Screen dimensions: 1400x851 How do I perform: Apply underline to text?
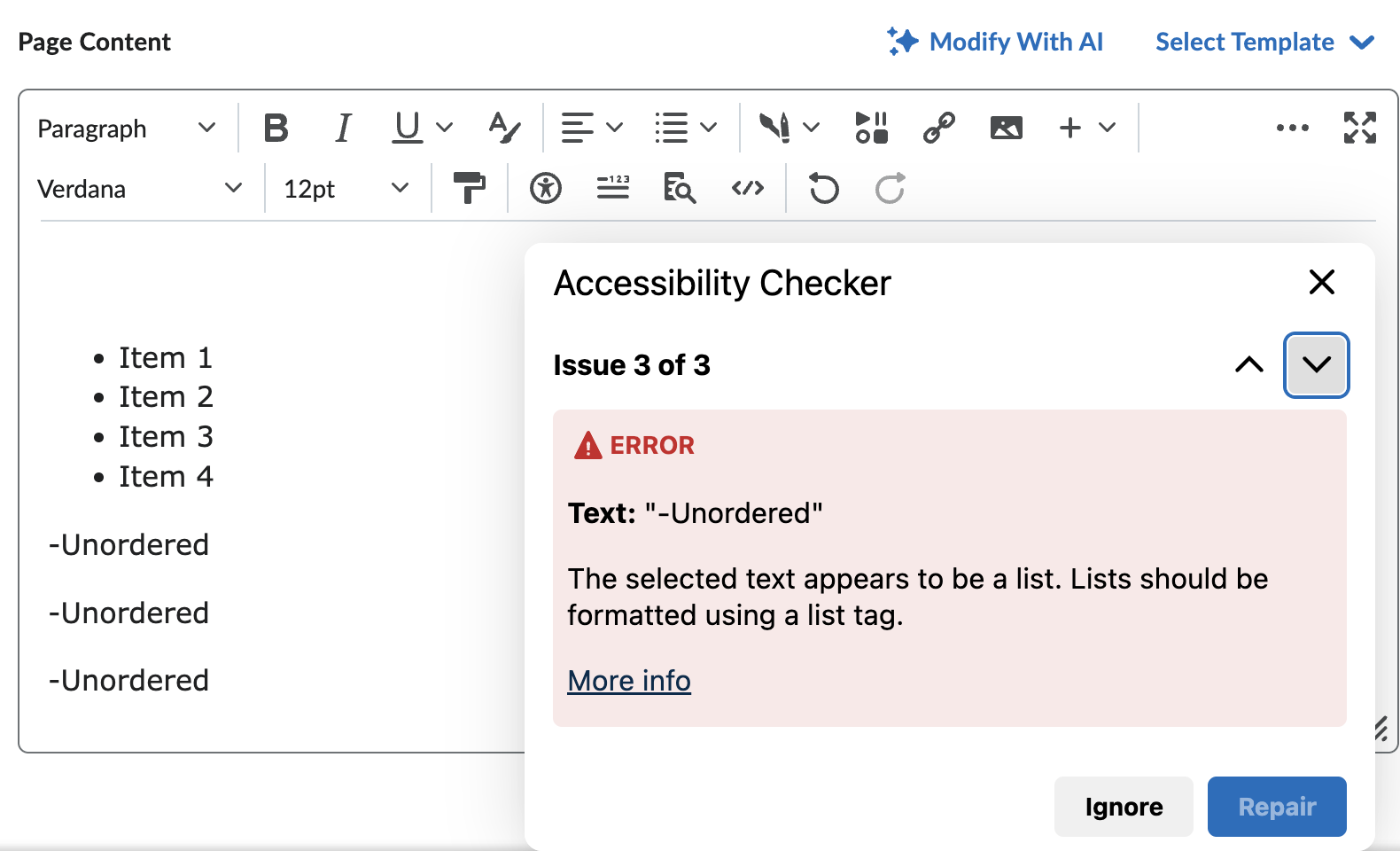point(408,129)
